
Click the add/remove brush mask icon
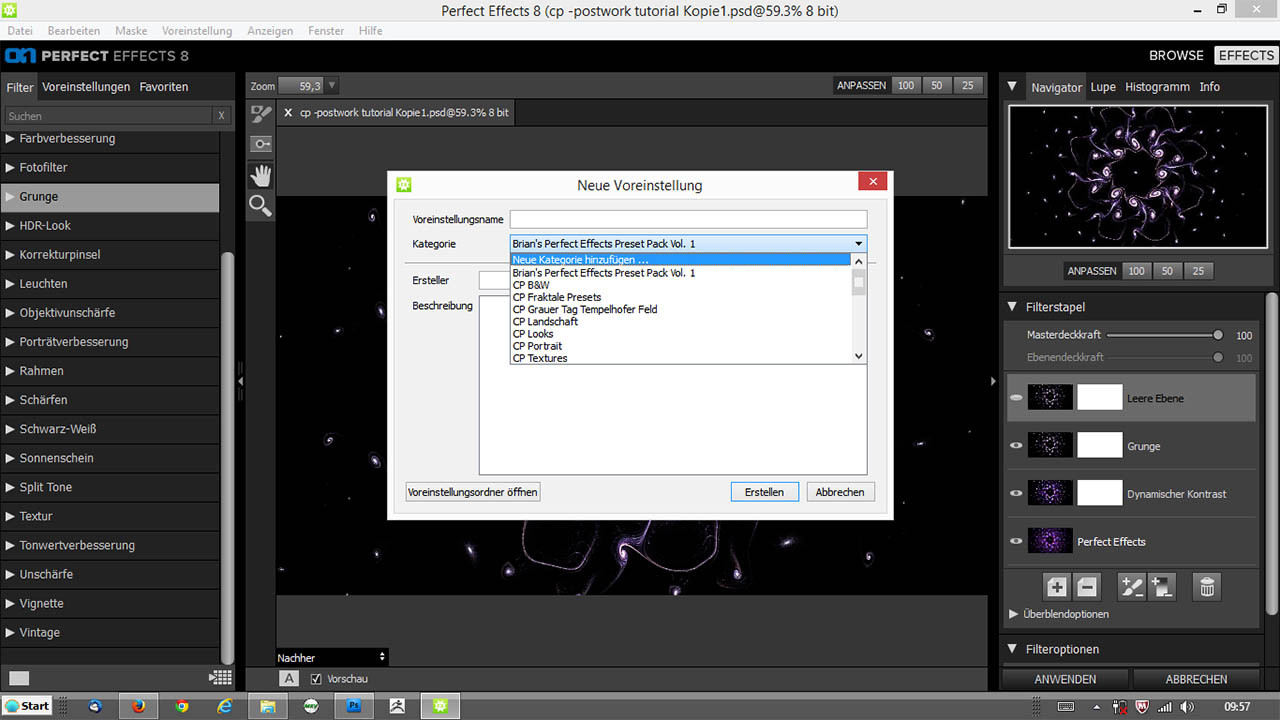coord(1131,587)
